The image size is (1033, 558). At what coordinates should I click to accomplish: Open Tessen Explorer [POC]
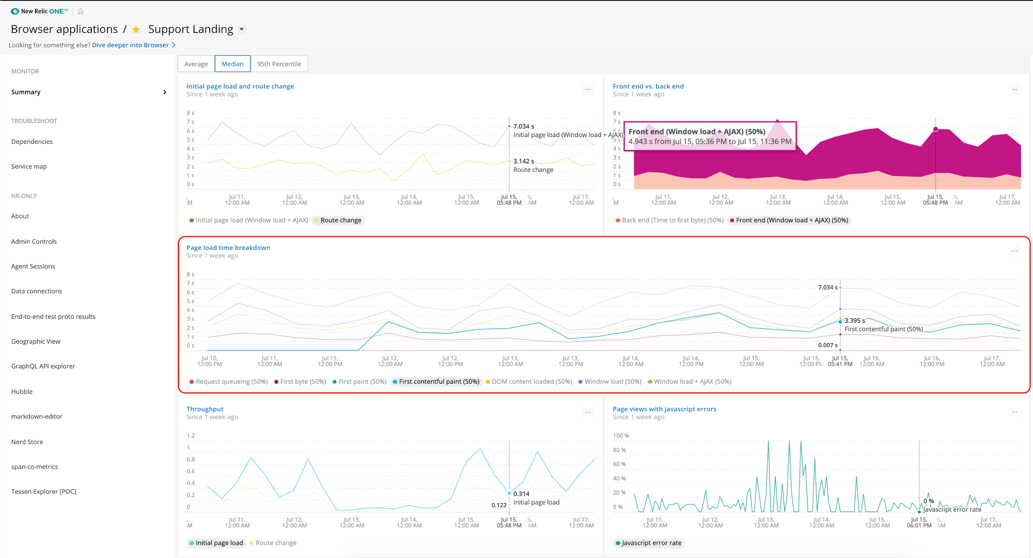tap(43, 491)
